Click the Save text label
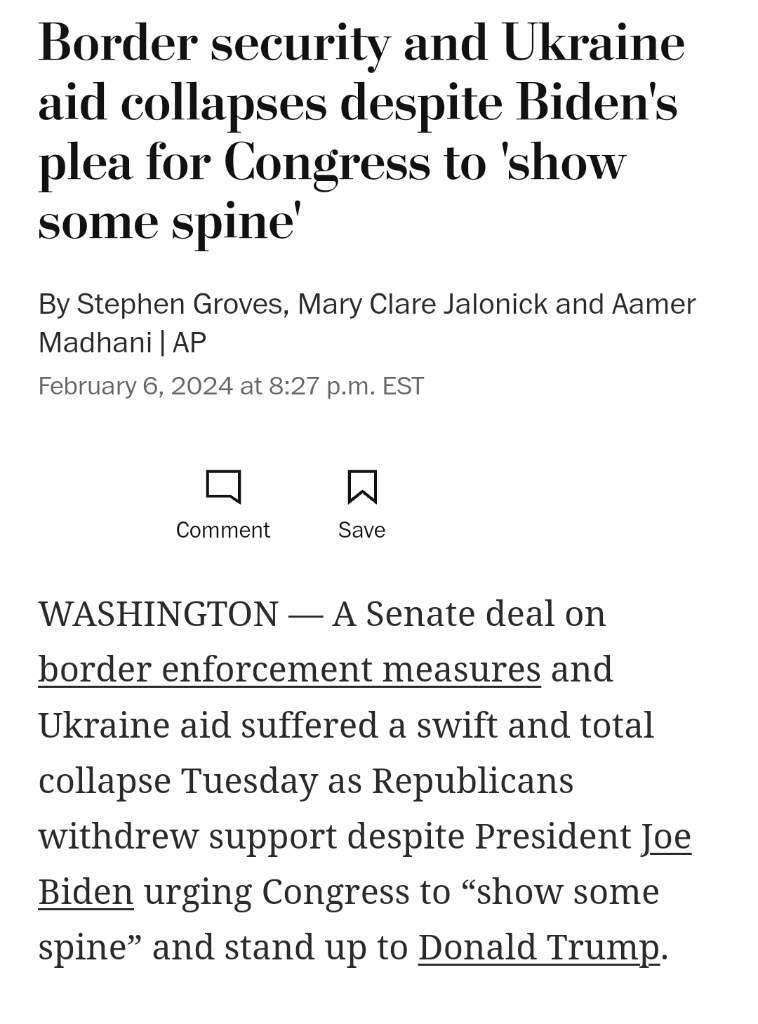This screenshot has width=758, height=1024. (x=362, y=530)
